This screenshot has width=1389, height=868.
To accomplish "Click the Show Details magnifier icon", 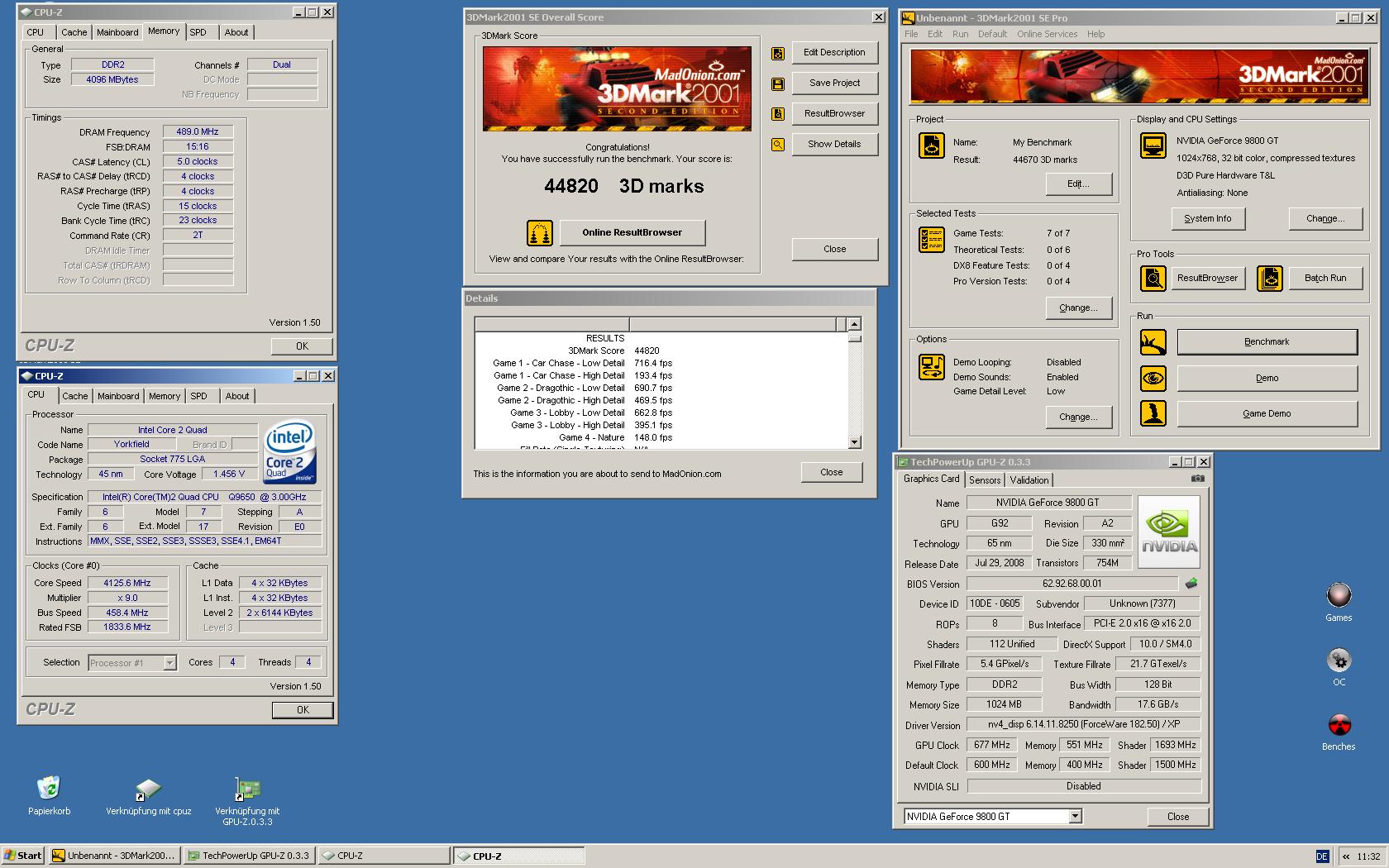I will pyautogui.click(x=778, y=145).
